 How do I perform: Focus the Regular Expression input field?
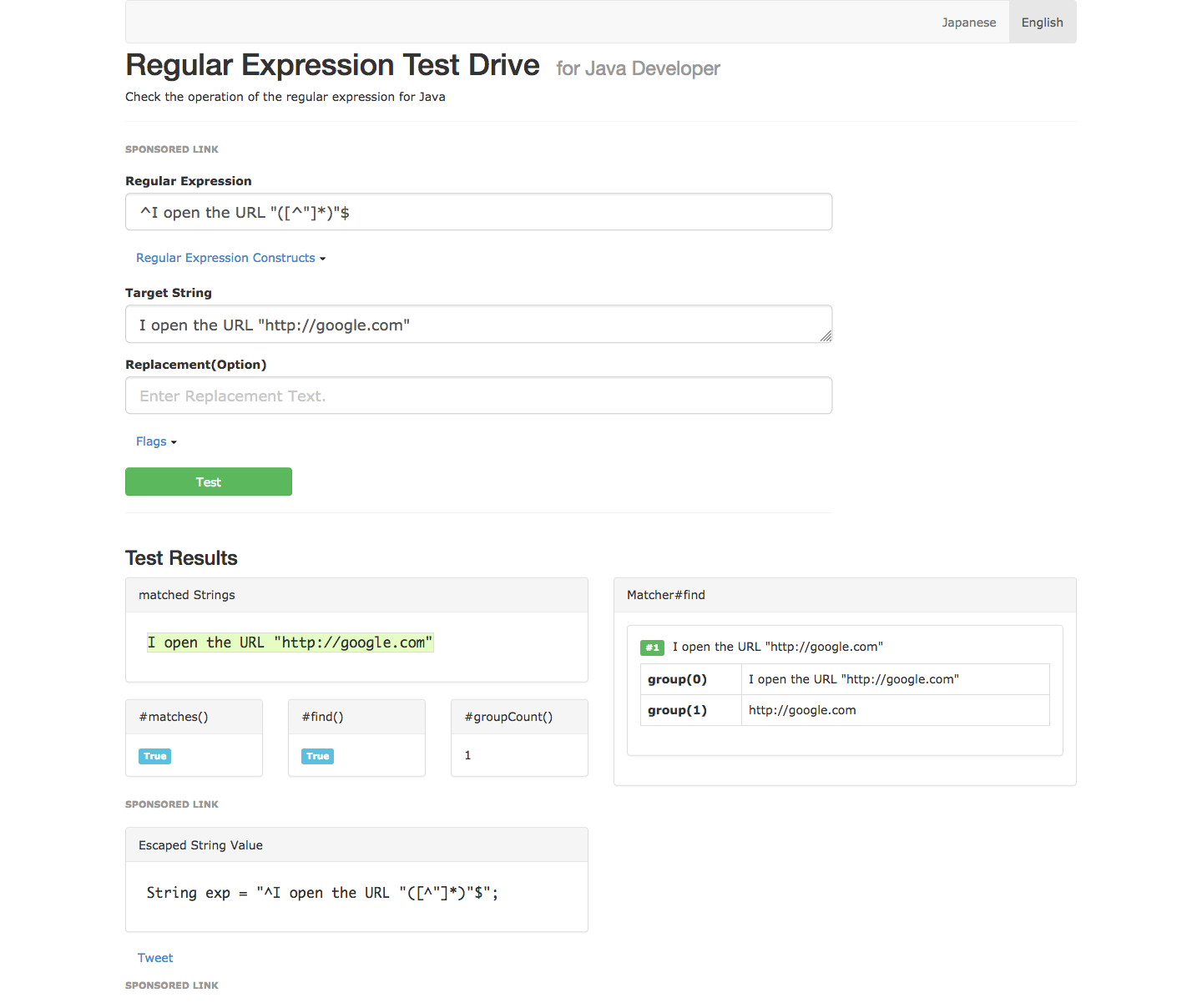click(478, 212)
